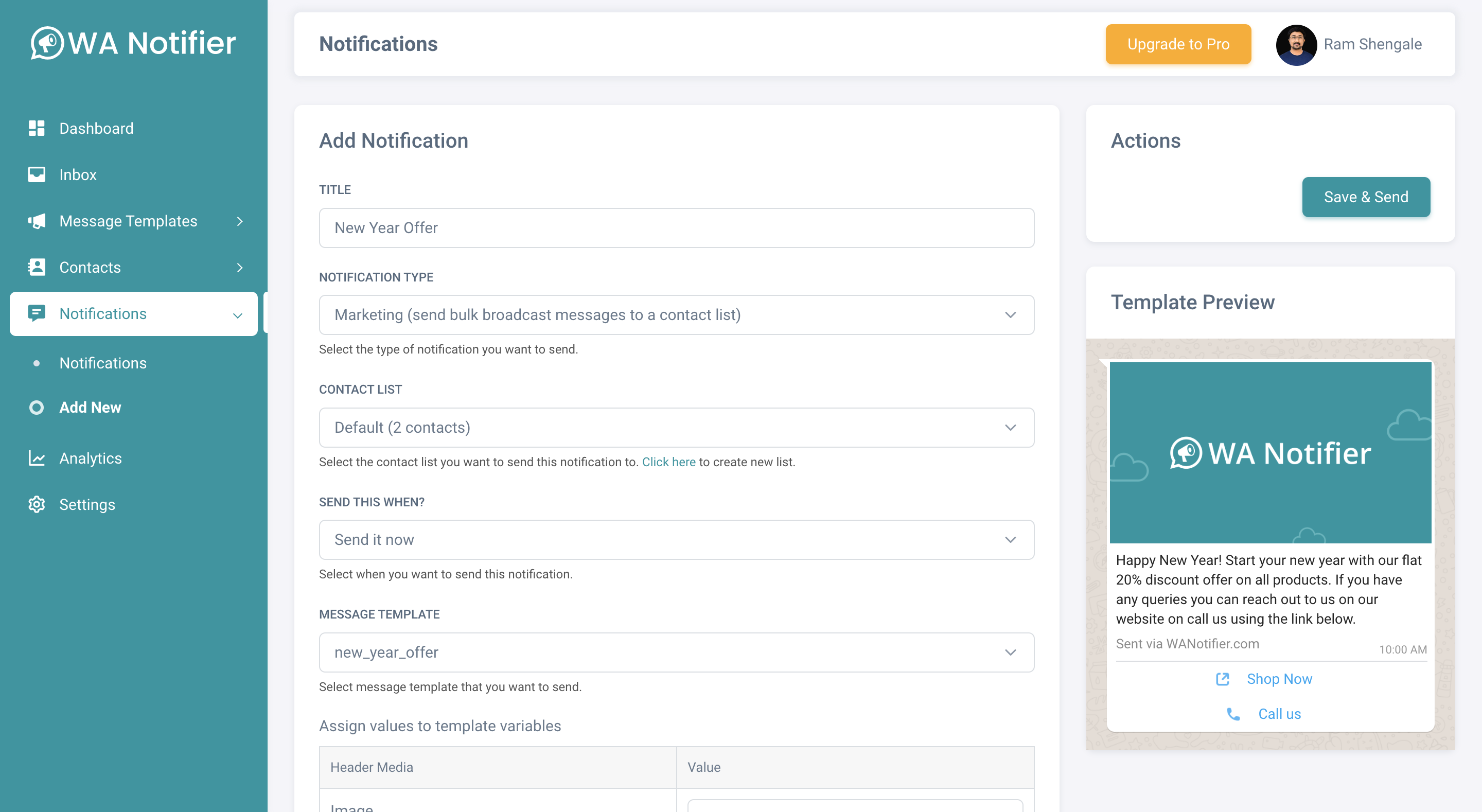Click the Title input field
Viewport: 1482px width, 812px height.
click(677, 228)
